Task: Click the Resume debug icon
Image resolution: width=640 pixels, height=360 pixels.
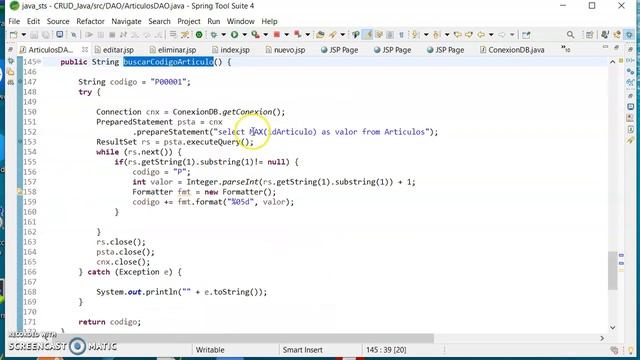Action: tap(89, 35)
